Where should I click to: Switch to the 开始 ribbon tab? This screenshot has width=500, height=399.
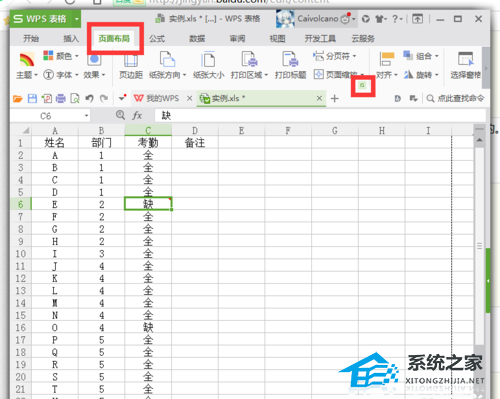click(31, 39)
